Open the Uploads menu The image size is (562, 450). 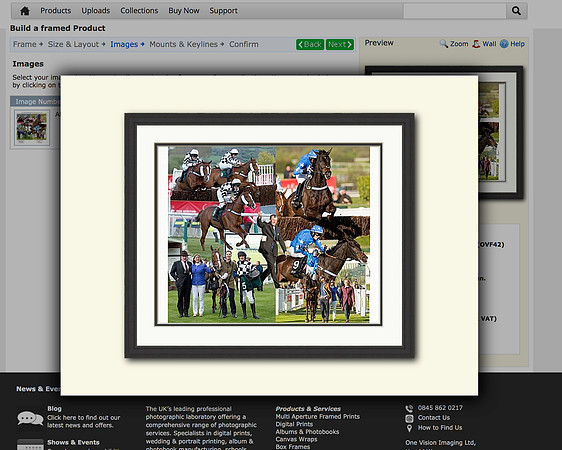click(96, 11)
